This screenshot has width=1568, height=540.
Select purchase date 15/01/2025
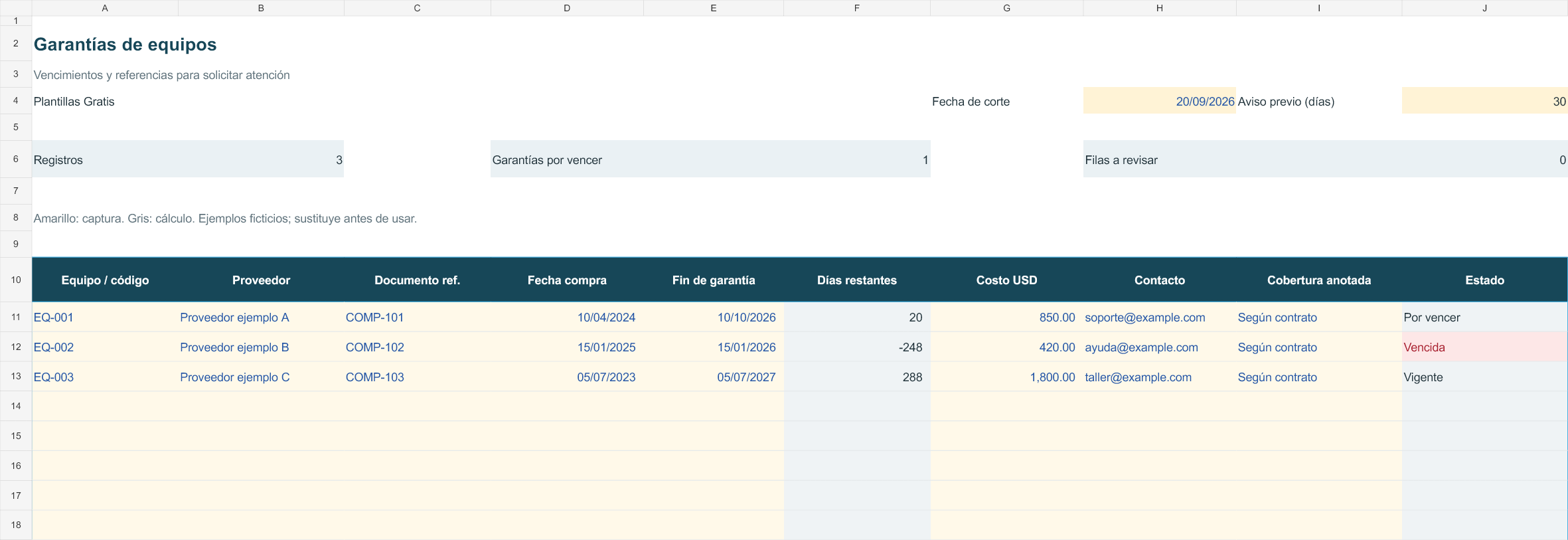coord(567,347)
